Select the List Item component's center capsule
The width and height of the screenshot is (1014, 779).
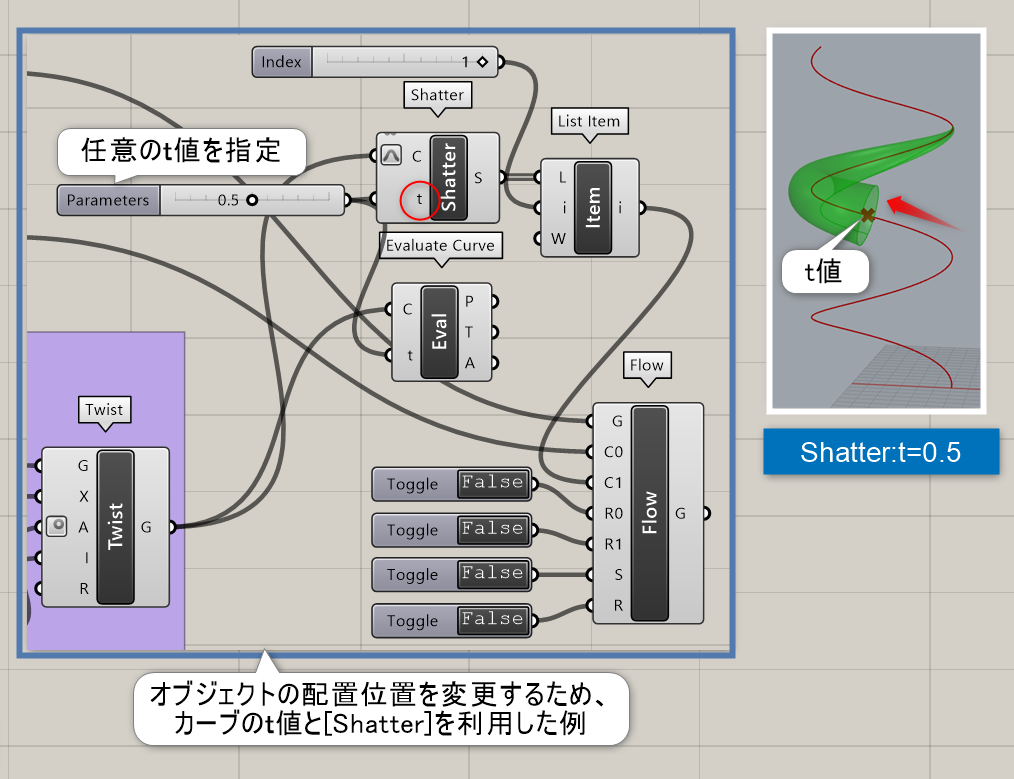tap(593, 208)
